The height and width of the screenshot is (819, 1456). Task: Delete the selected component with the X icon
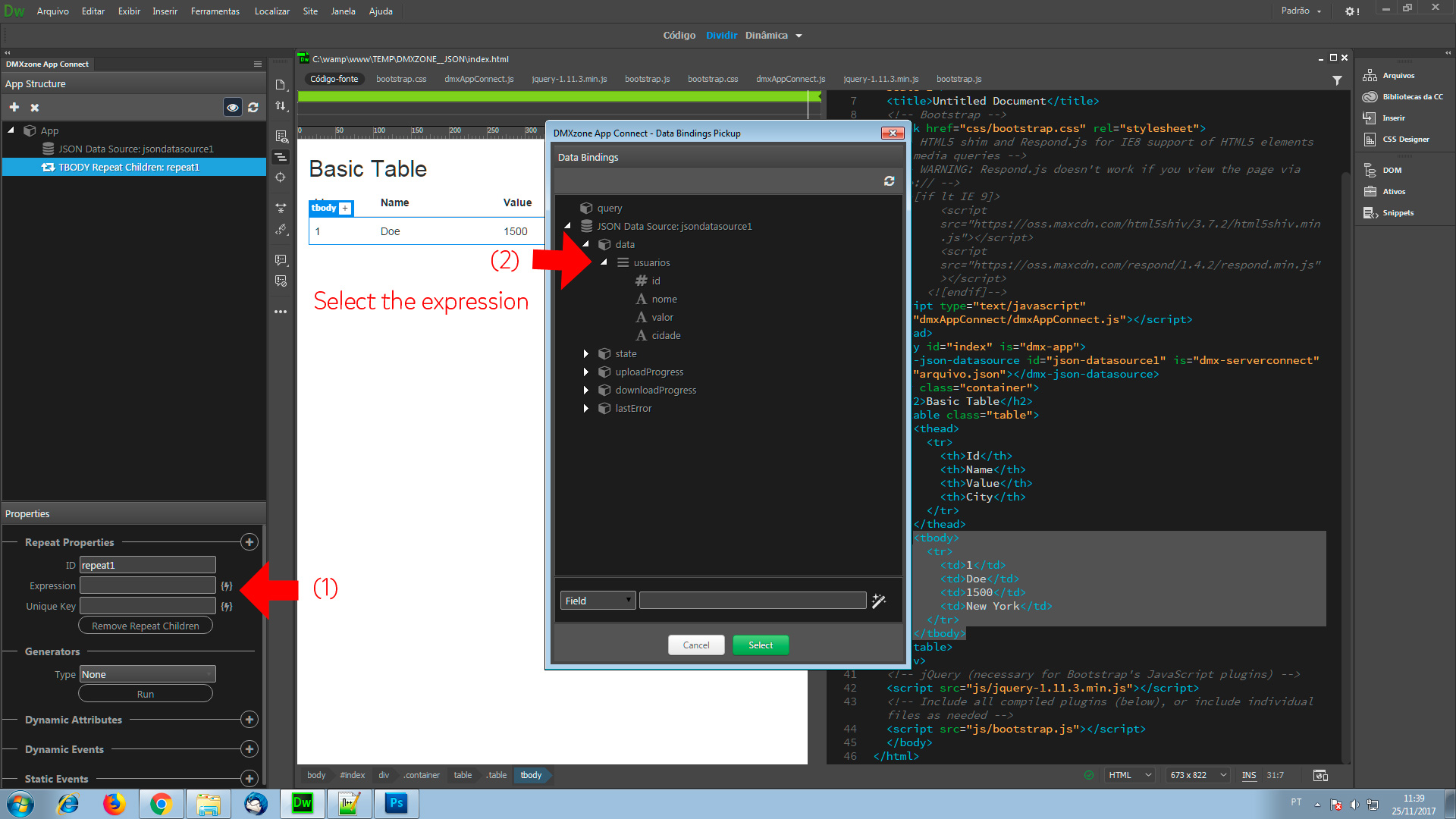click(x=35, y=108)
